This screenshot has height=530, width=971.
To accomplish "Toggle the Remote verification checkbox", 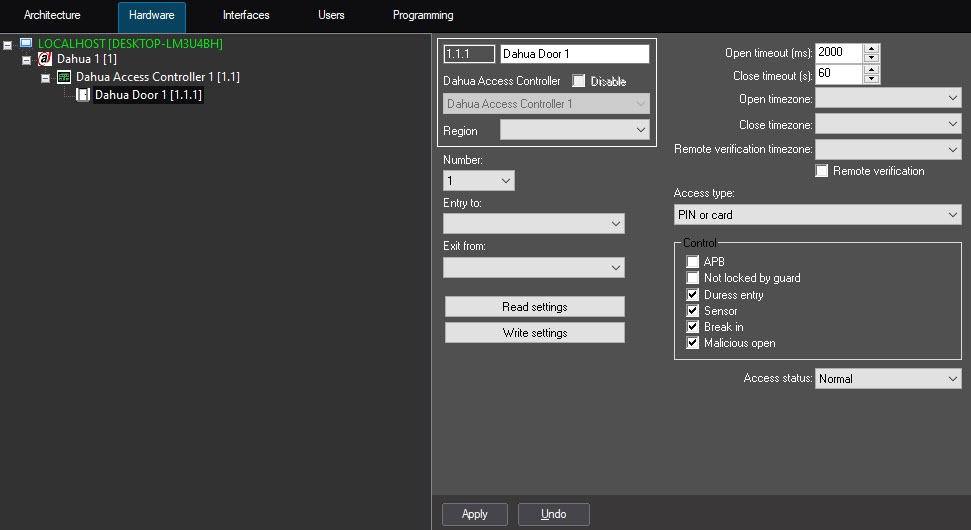I will pos(822,171).
